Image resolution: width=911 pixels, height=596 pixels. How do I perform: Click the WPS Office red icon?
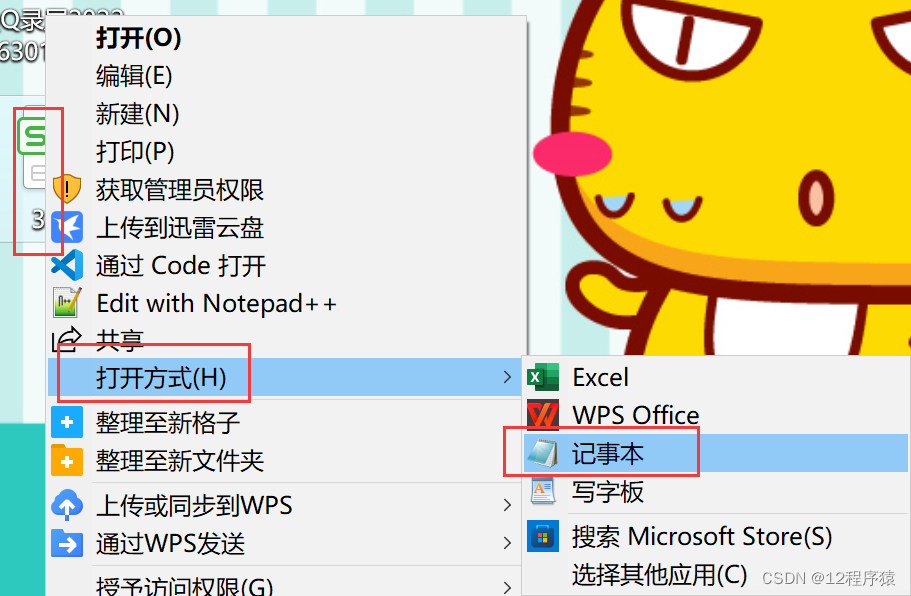coord(543,415)
